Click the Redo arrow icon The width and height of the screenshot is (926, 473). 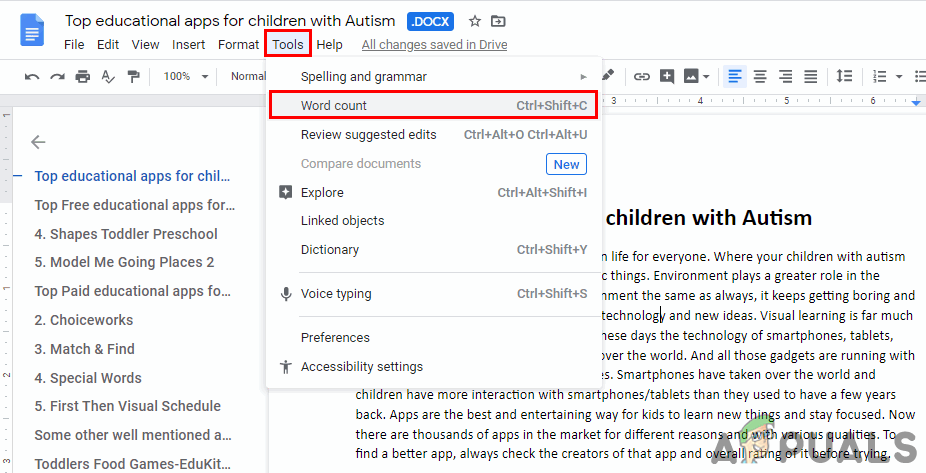pyautogui.click(x=57, y=76)
